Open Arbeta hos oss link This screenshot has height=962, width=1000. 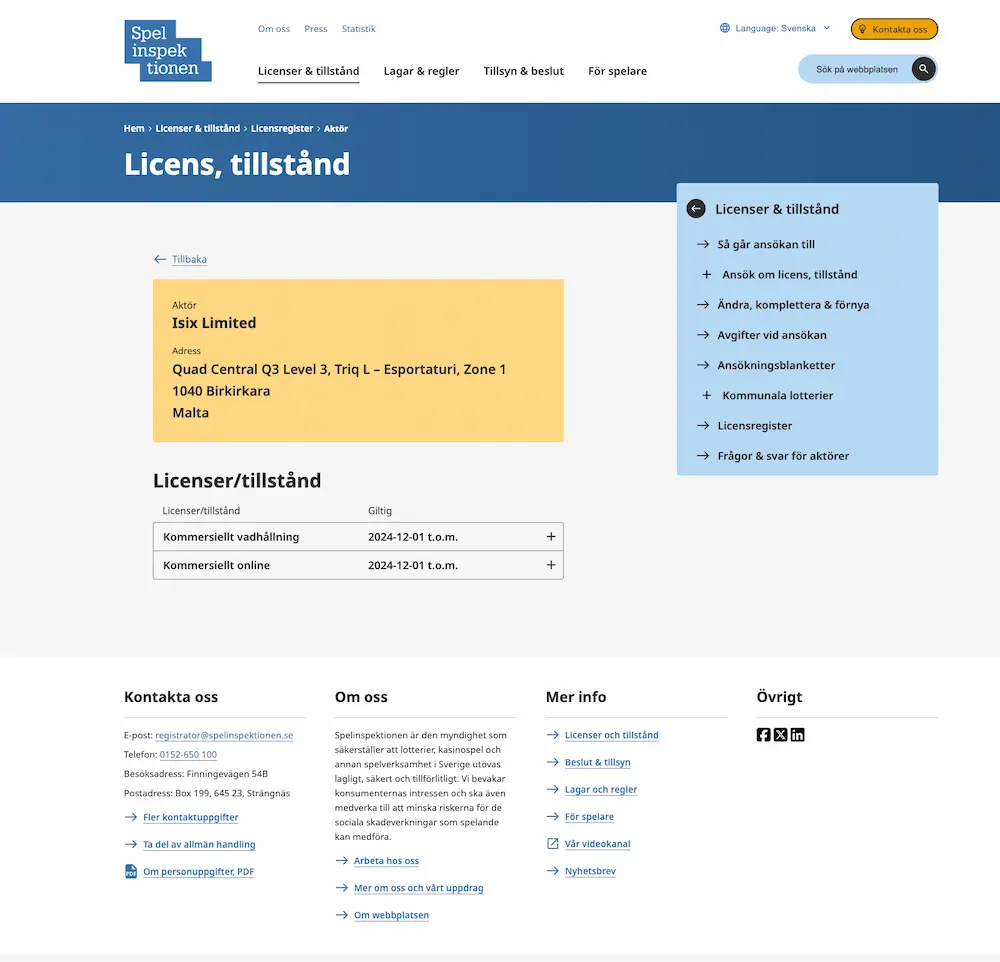pos(386,861)
